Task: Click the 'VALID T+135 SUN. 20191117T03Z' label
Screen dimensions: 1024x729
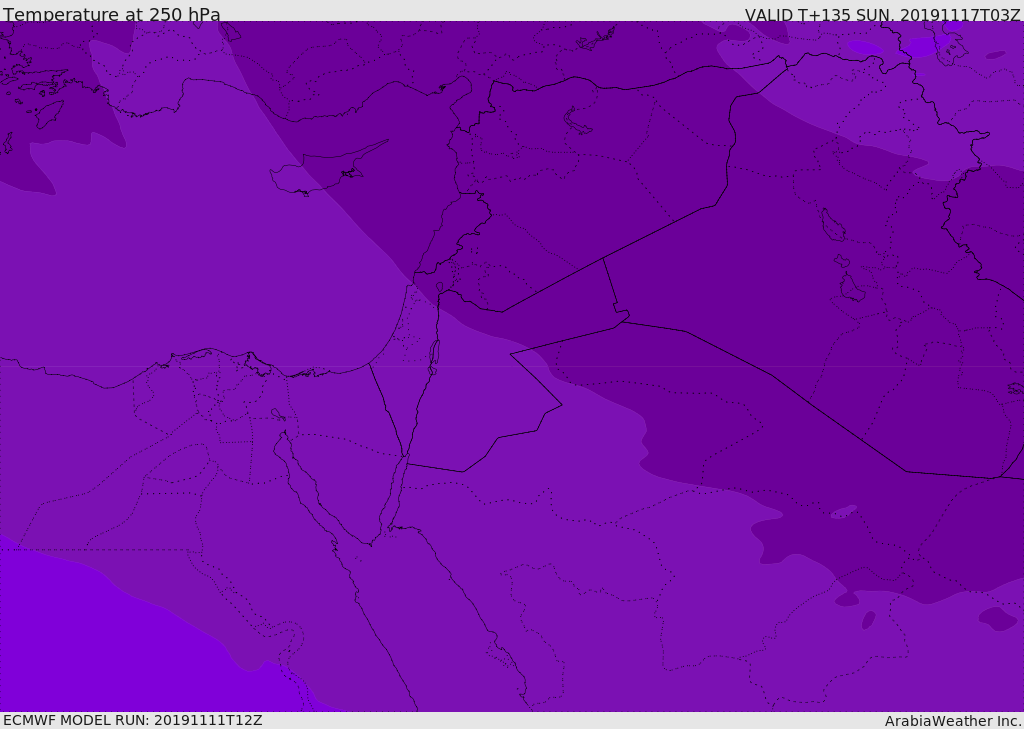Action: pyautogui.click(x=882, y=14)
